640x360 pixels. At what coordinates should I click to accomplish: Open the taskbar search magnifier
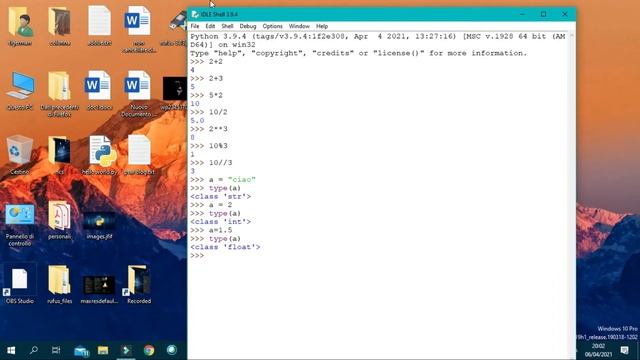[x=34, y=350]
